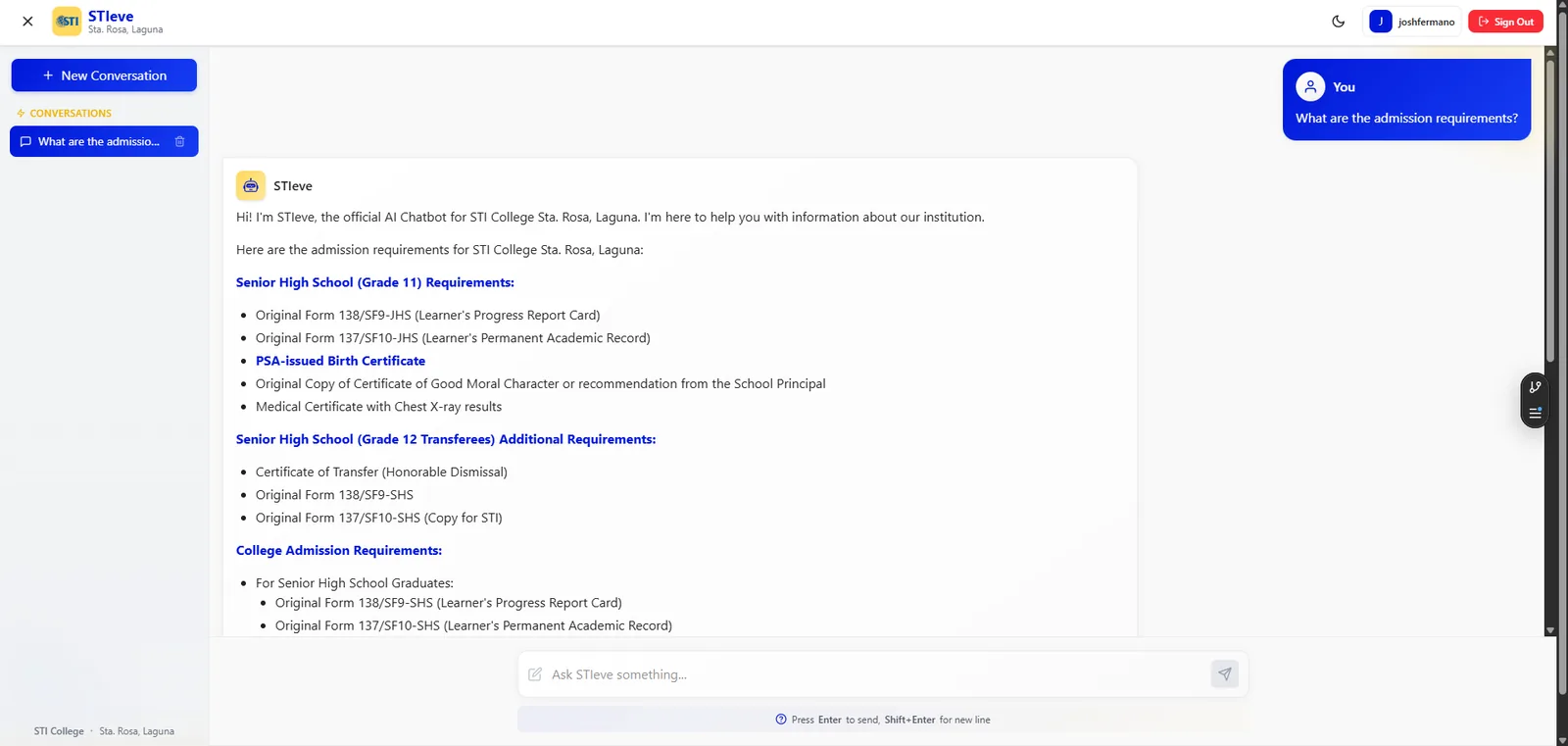This screenshot has height=746, width=1568.
Task: Open the joshfermano user profile
Action: (1412, 22)
